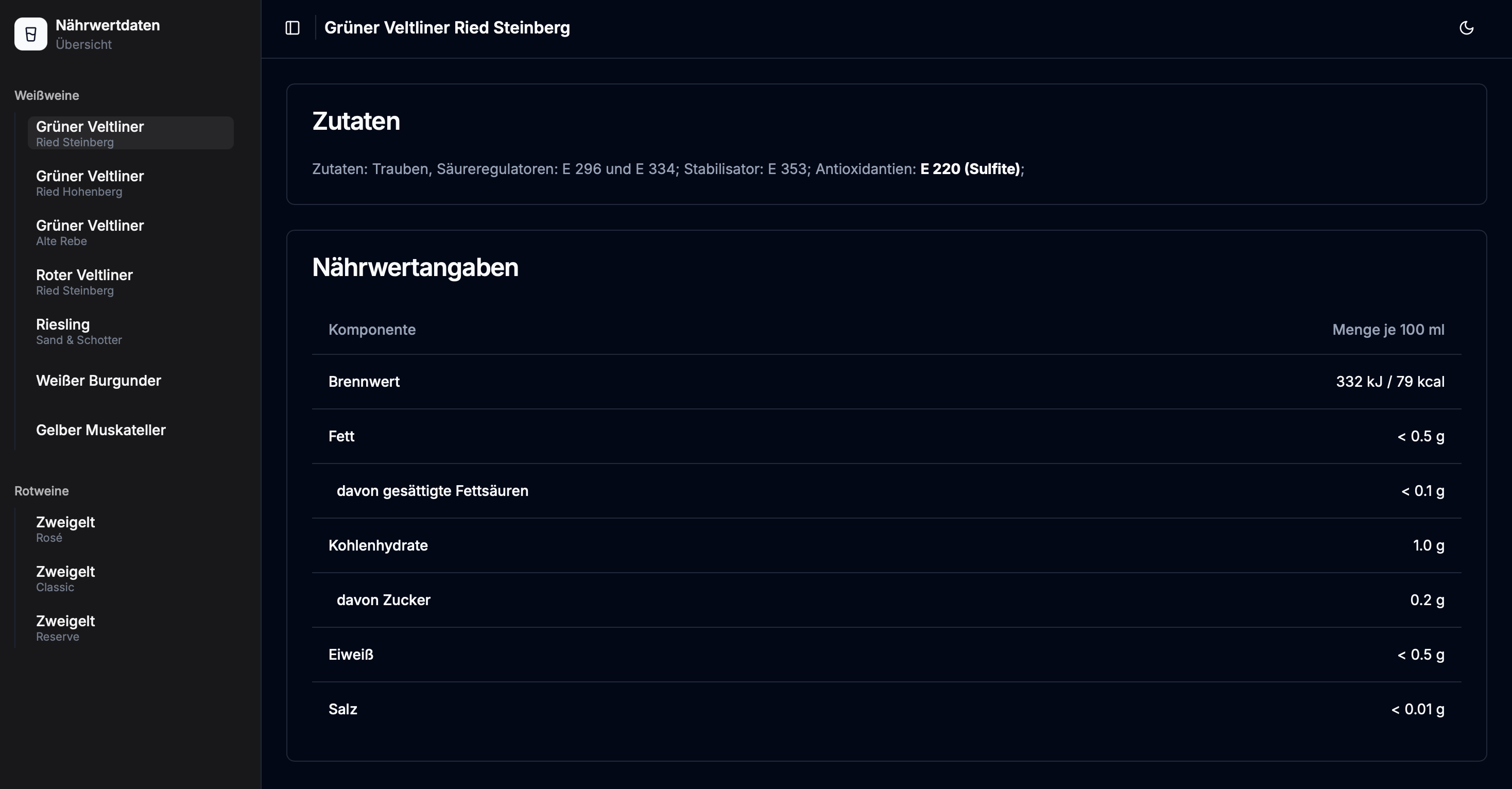Select Zweigelt Rosé in Rotweine
Viewport: 1512px width, 789px height.
pyautogui.click(x=130, y=528)
